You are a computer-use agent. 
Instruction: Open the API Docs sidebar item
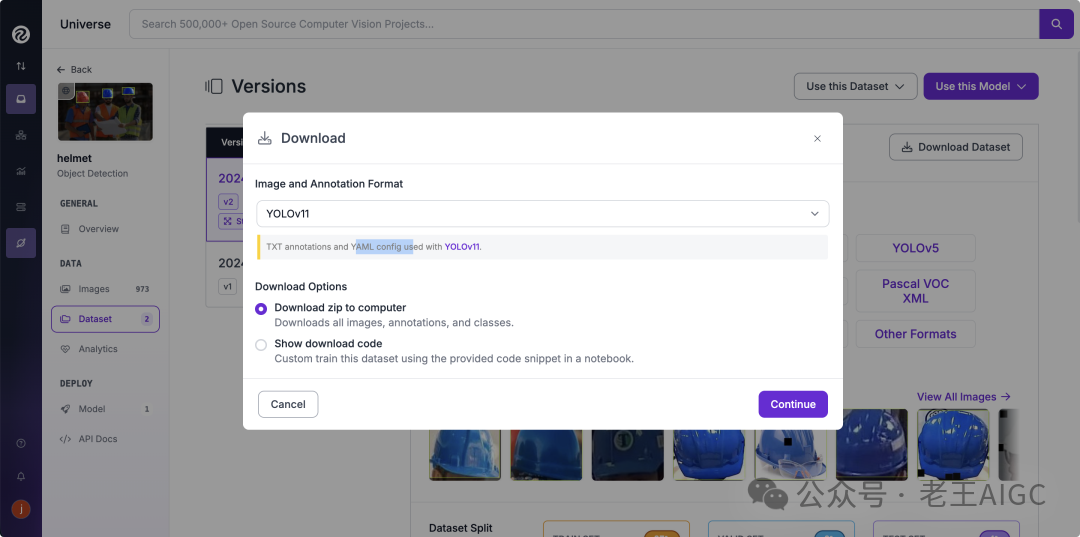coord(105,439)
